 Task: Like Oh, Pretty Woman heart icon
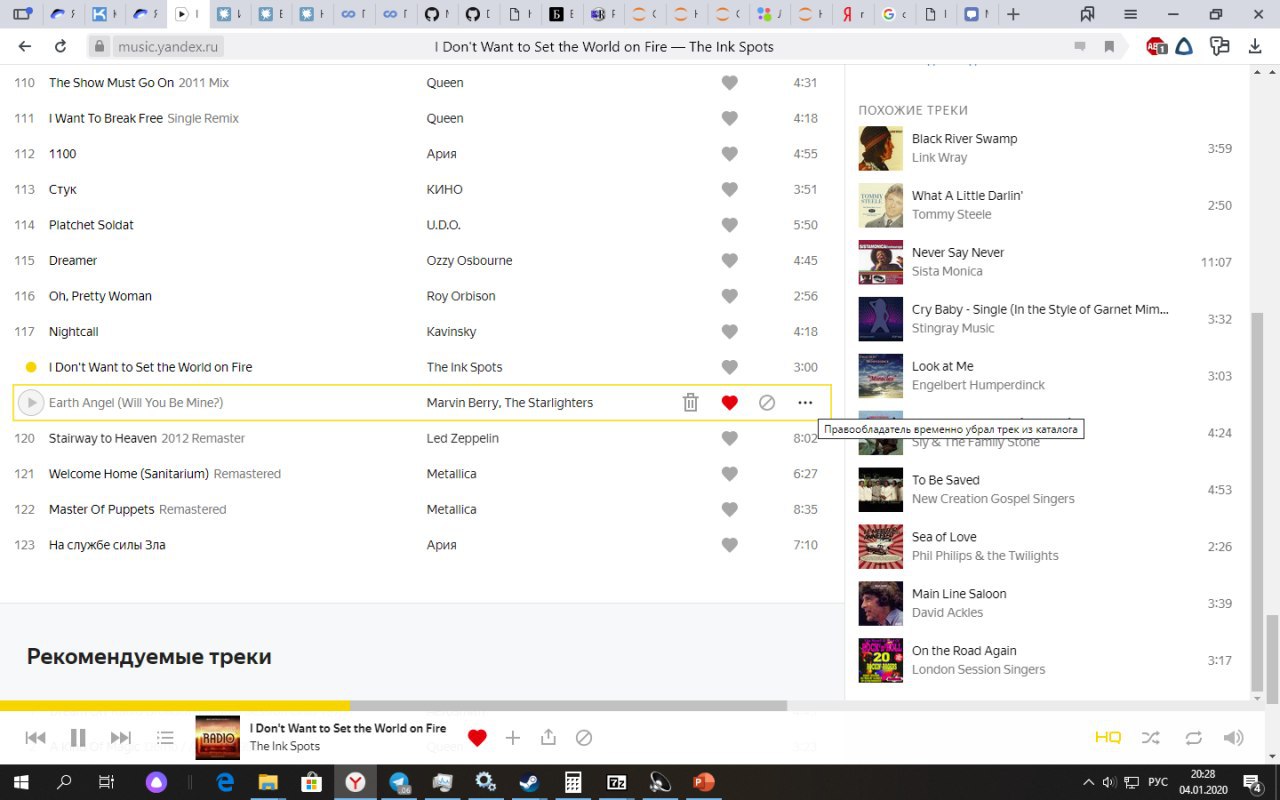[x=729, y=296]
